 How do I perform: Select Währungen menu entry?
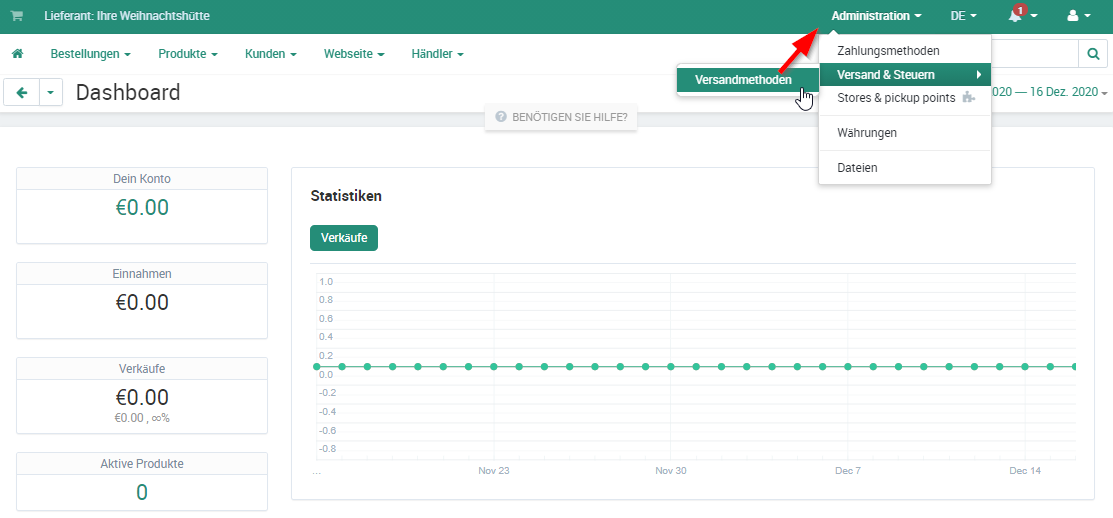(x=905, y=133)
